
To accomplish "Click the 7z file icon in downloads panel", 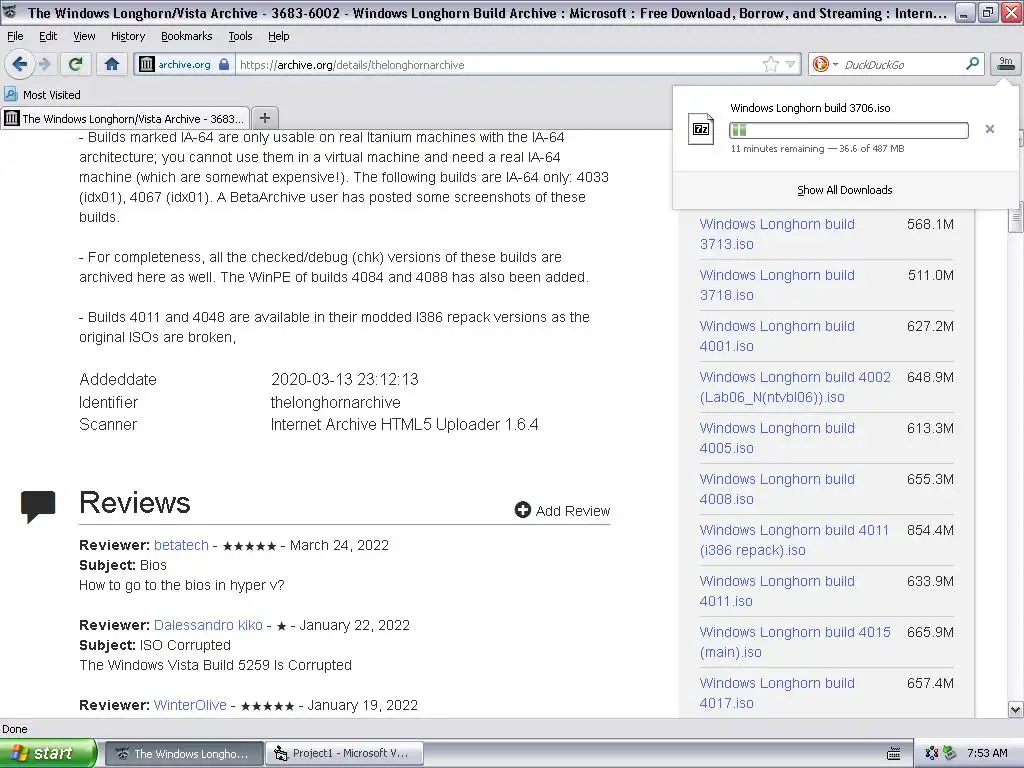I will (x=701, y=129).
